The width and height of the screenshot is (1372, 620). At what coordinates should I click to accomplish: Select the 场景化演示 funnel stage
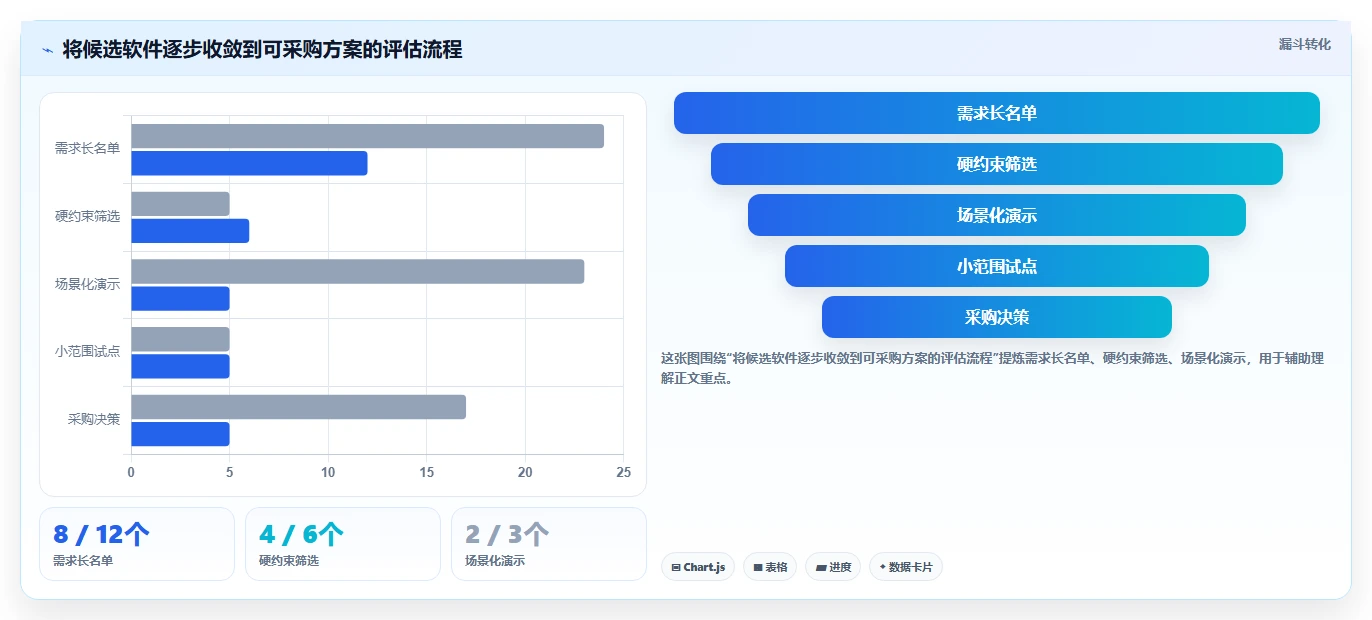(997, 215)
